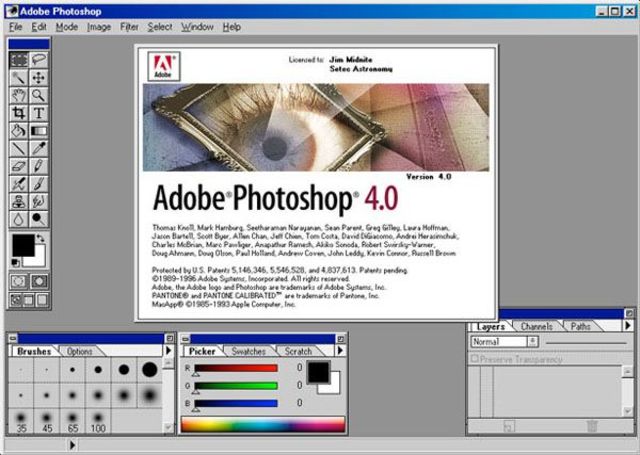Switch to Standard editing mode
The width and height of the screenshot is (640, 455).
pyautogui.click(x=19, y=281)
